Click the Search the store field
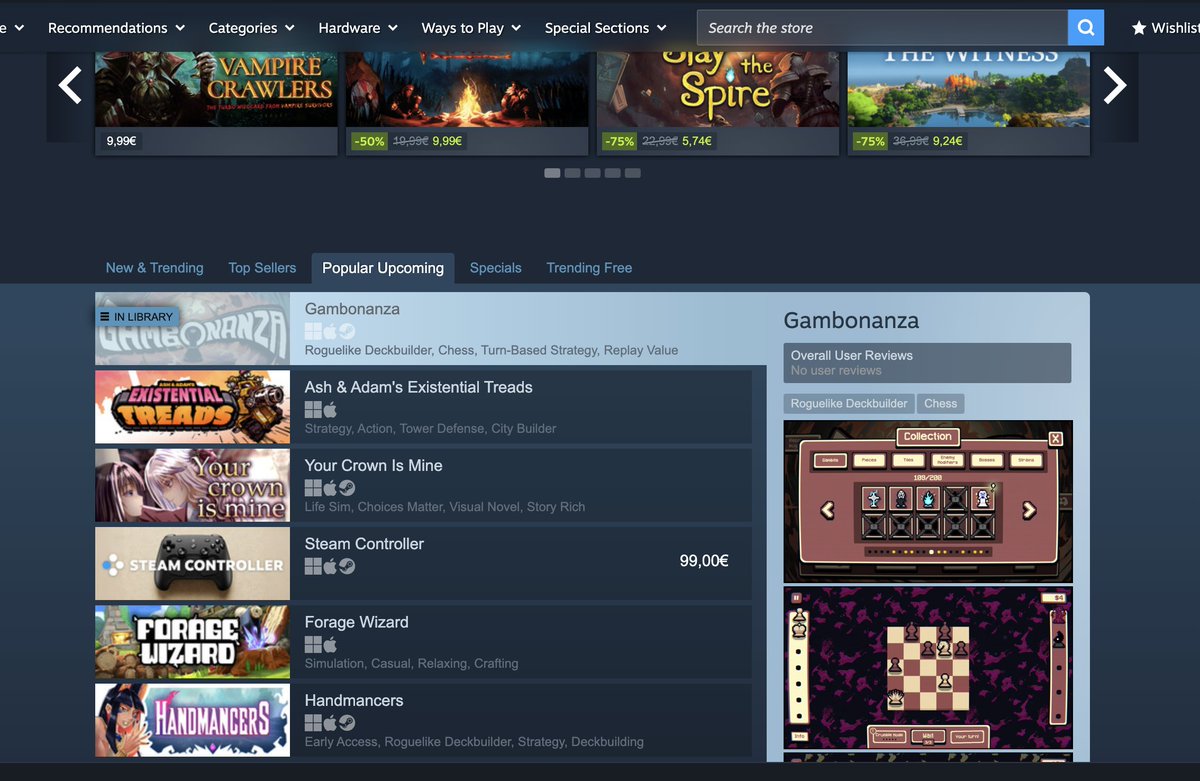 coord(882,28)
